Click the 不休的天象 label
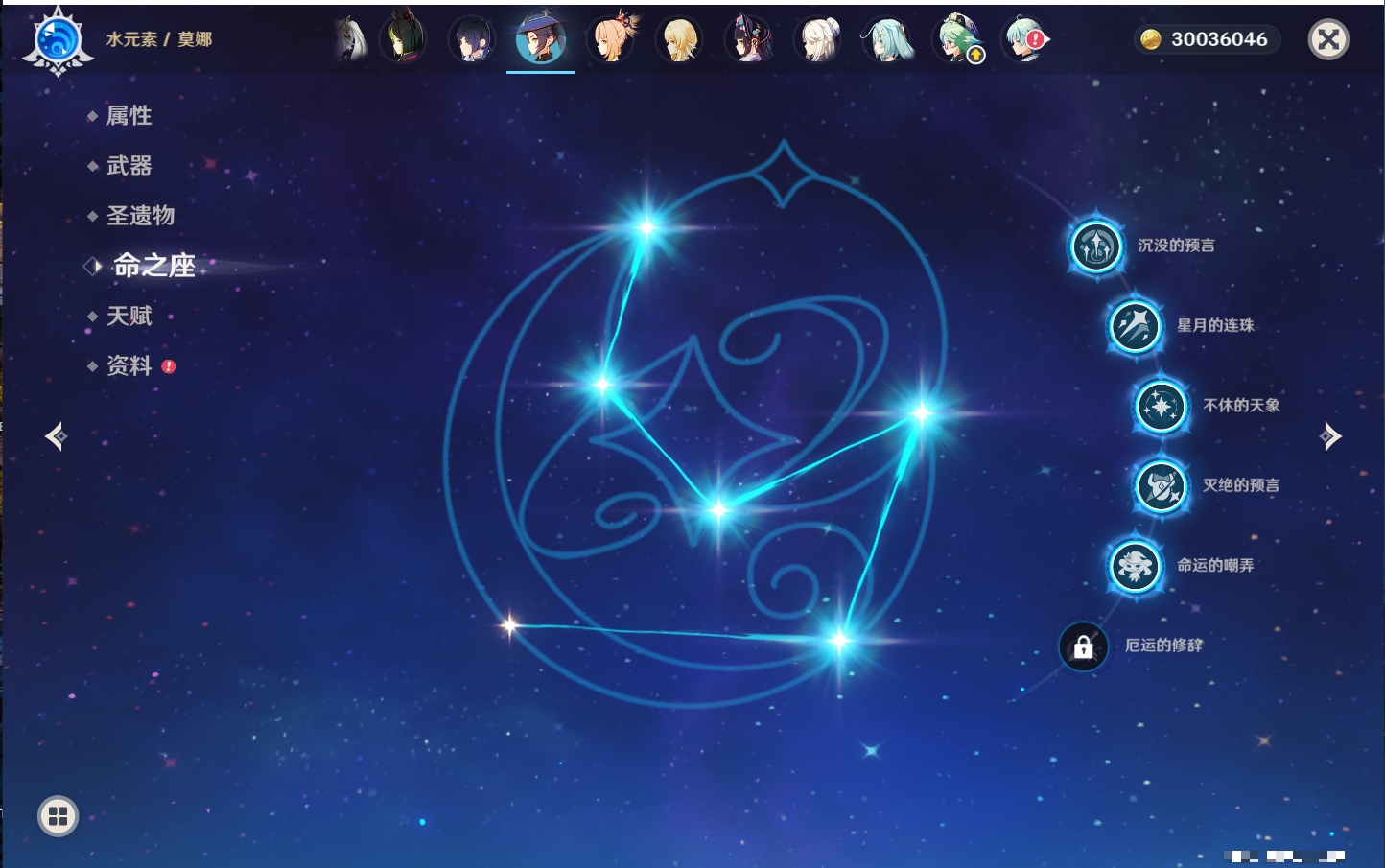Viewport: 1385px width, 868px height. [1241, 406]
